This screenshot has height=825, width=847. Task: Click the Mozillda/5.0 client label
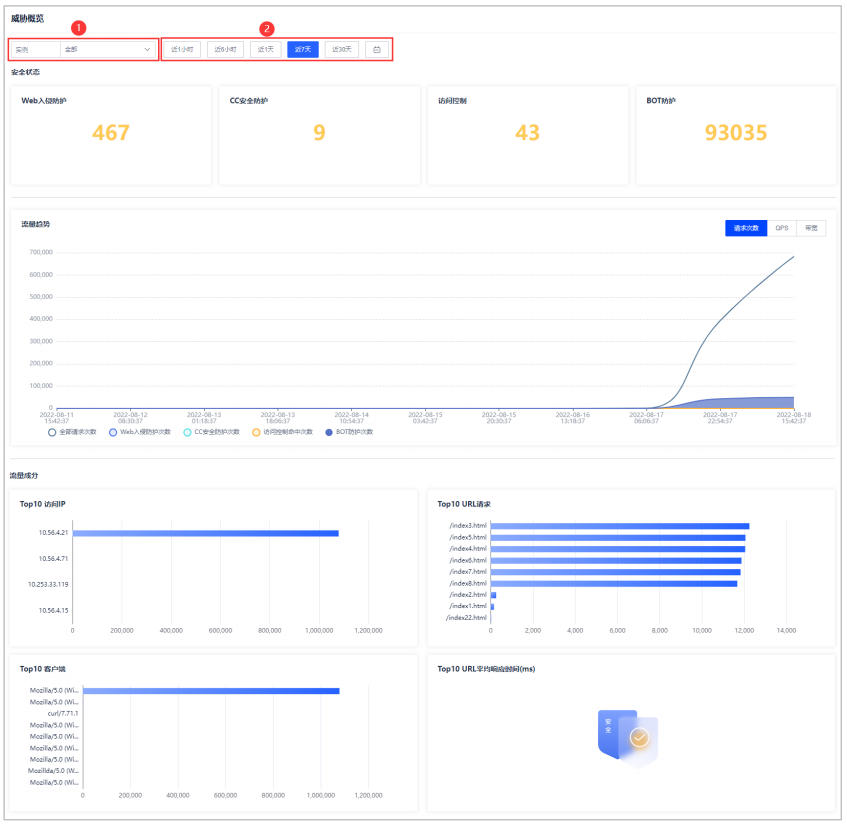click(x=53, y=771)
